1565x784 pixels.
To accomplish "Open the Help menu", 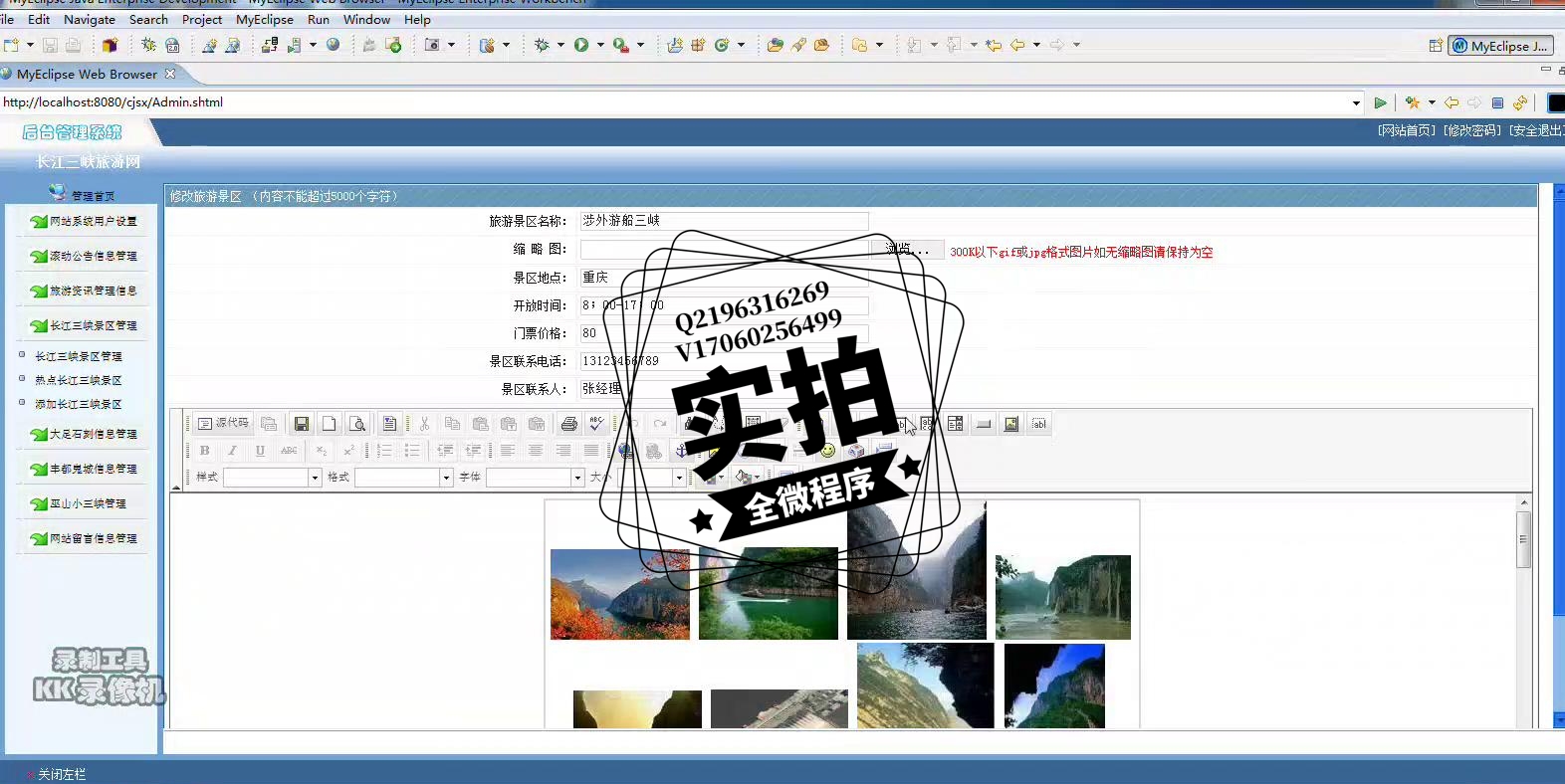I will point(417,19).
